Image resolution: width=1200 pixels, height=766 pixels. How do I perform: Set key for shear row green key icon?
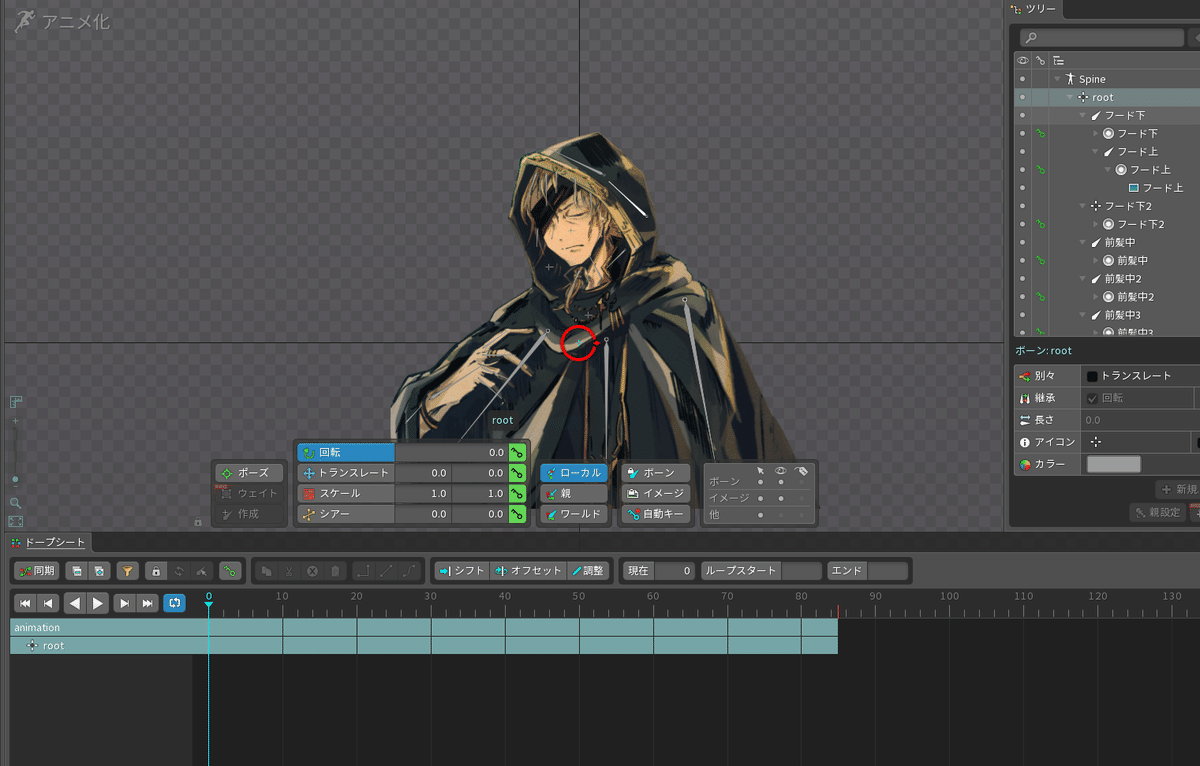click(x=517, y=514)
